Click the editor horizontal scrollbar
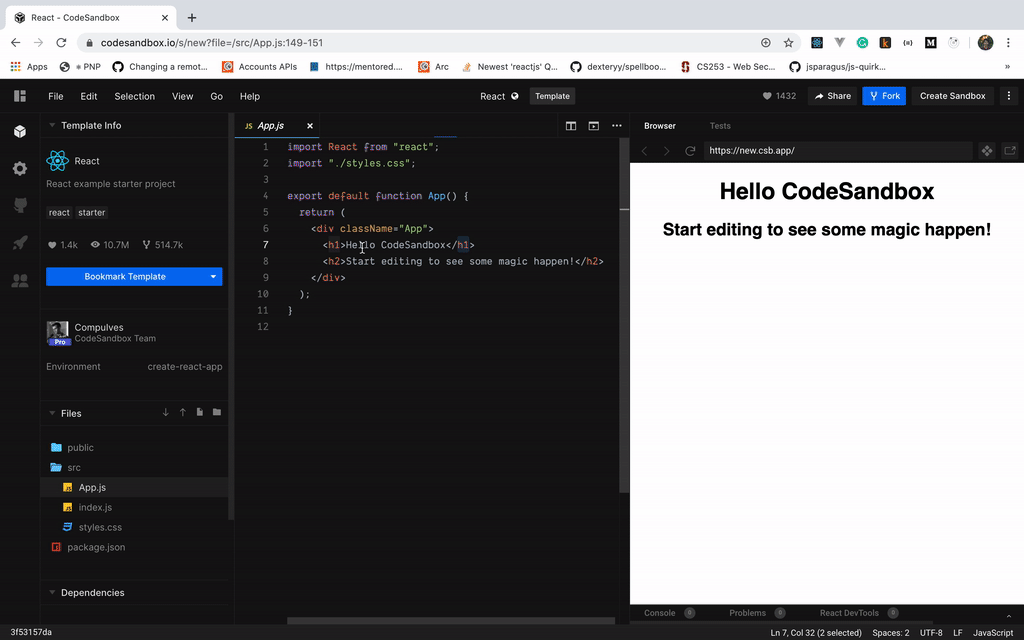This screenshot has width=1024, height=640. pyautogui.click(x=451, y=620)
